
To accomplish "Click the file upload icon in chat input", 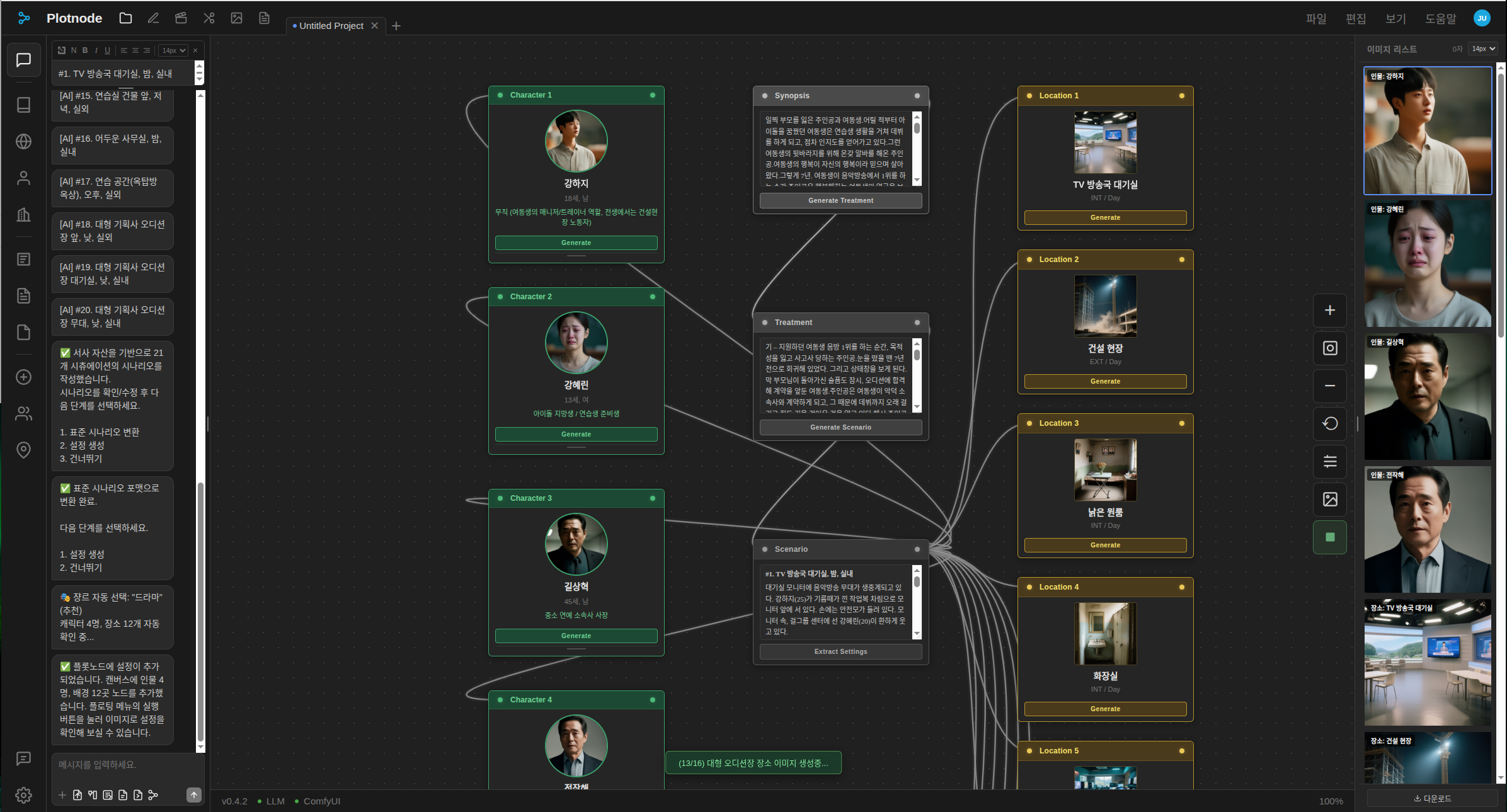I will [x=77, y=795].
